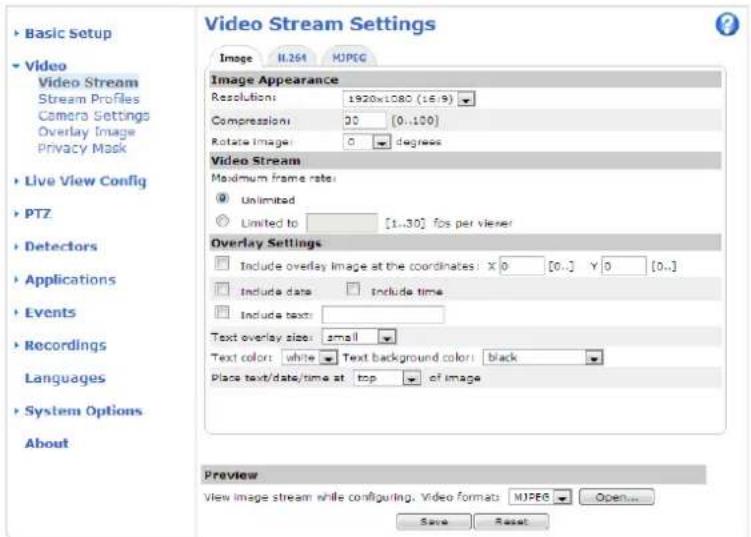This screenshot has height=537, width=751.
Task: Select the Image tab
Action: pos(236,58)
